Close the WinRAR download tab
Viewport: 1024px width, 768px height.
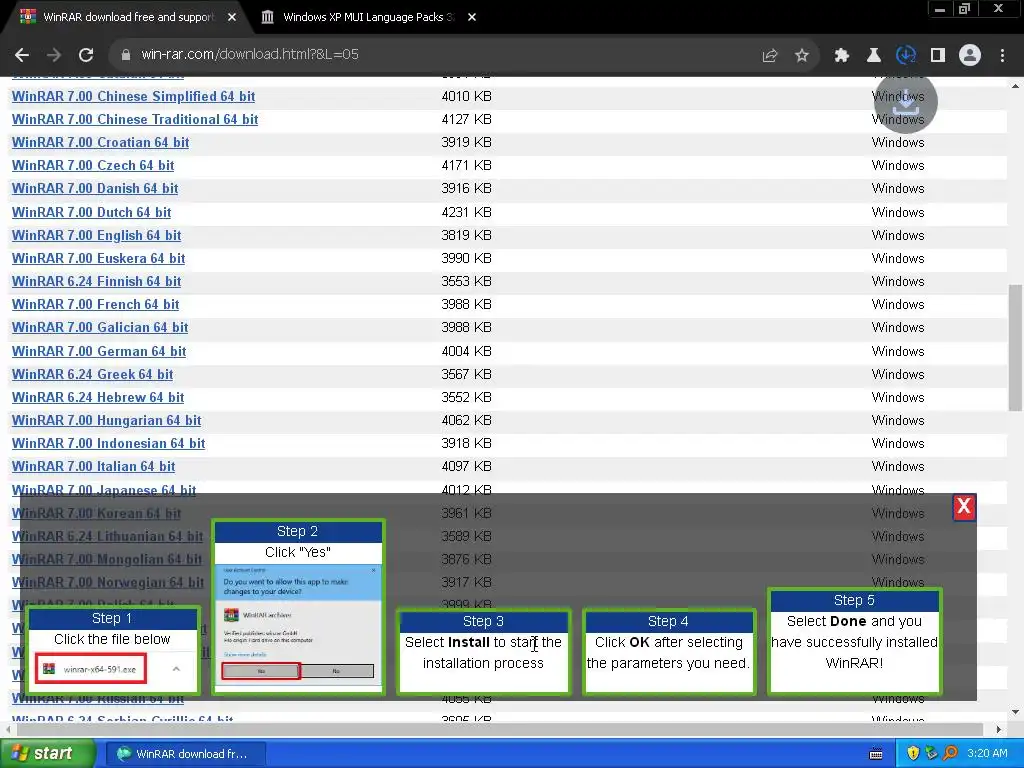[x=232, y=17]
